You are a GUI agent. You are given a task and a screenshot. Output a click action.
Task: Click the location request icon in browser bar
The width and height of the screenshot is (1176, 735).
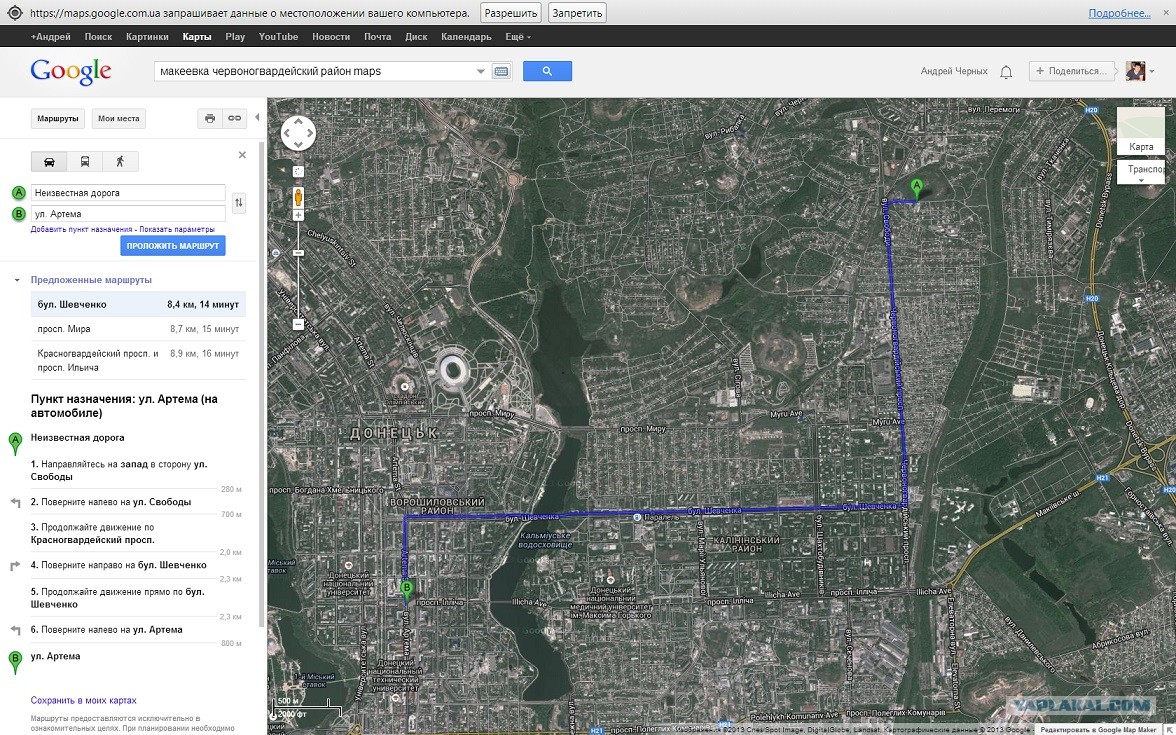click(x=14, y=13)
